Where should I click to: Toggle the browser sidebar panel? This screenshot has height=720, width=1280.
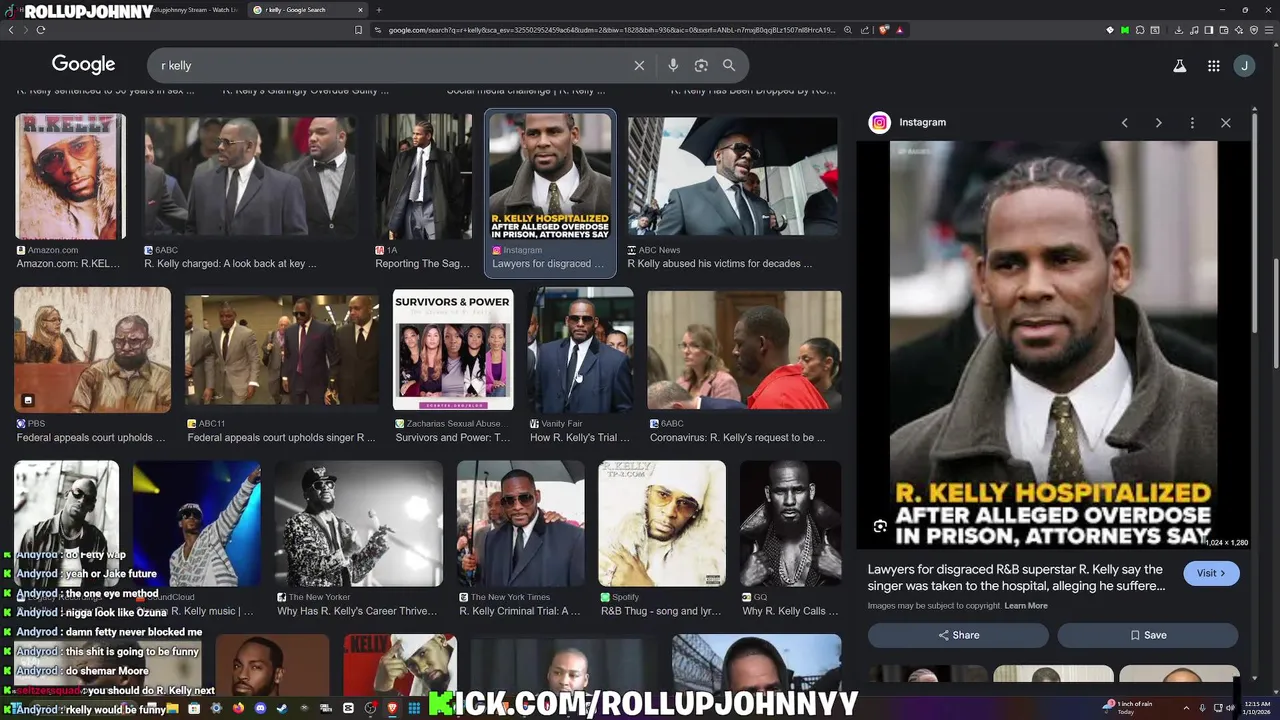[x=1209, y=30]
